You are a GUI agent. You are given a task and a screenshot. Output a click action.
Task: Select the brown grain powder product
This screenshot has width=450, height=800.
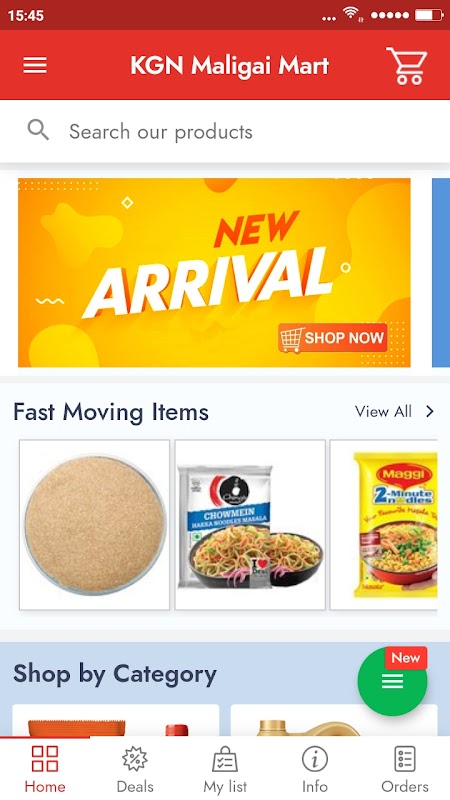(94, 525)
